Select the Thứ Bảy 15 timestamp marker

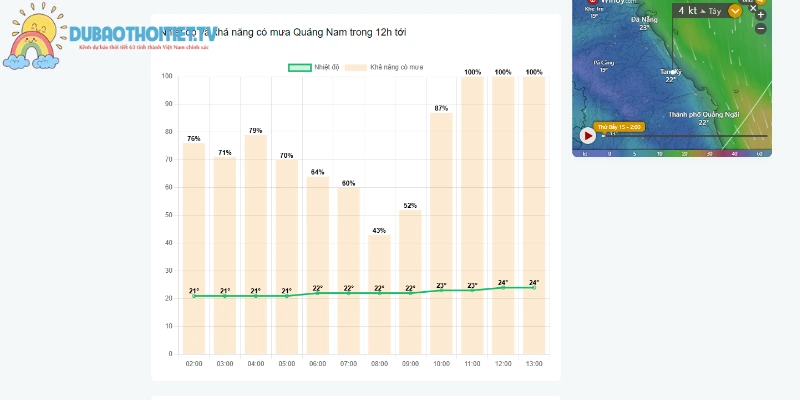[619, 127]
